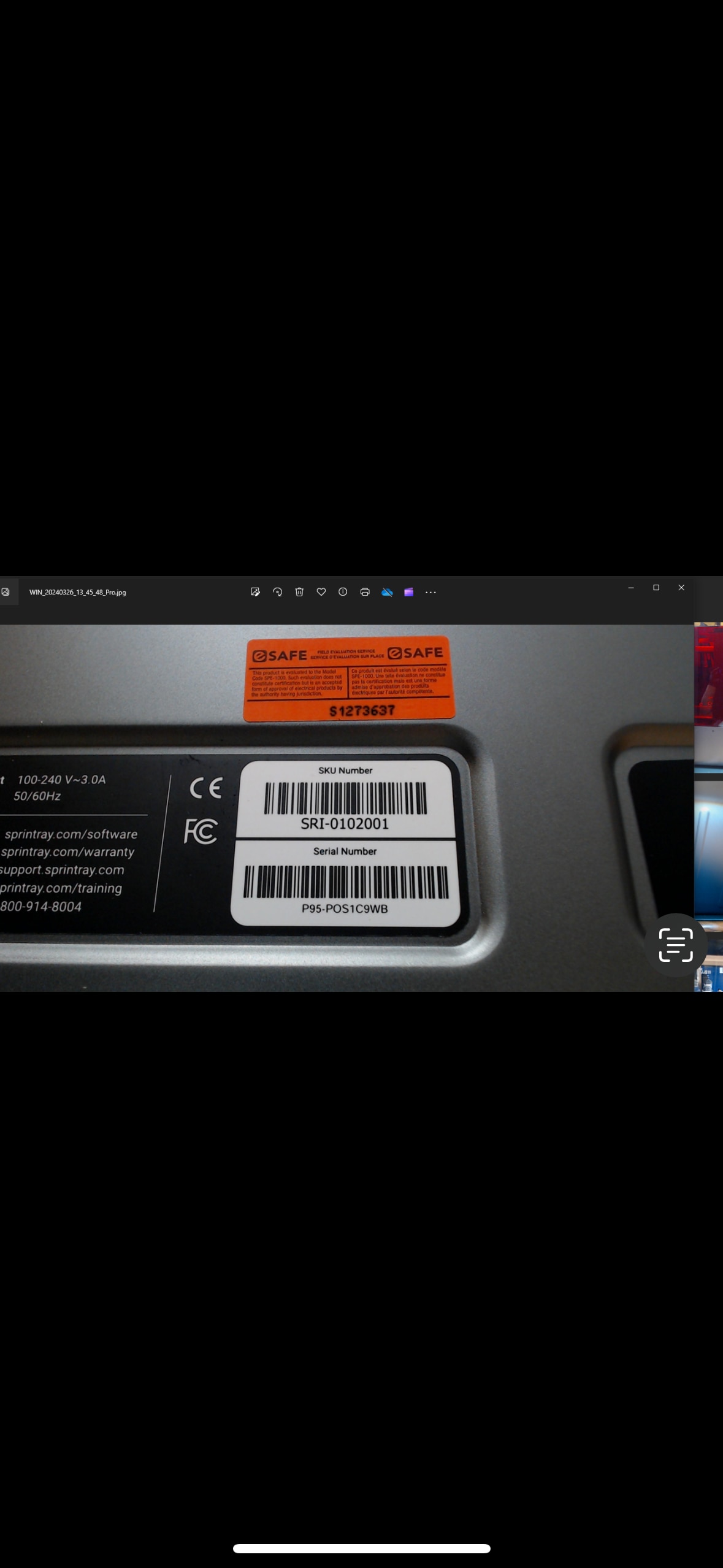Tap the home gesture bar

tap(362, 1548)
